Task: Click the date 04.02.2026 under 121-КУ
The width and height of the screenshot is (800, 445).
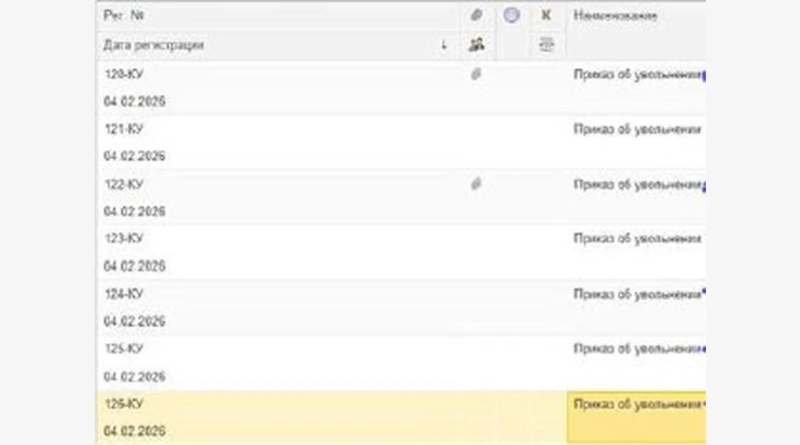Action: 134,157
